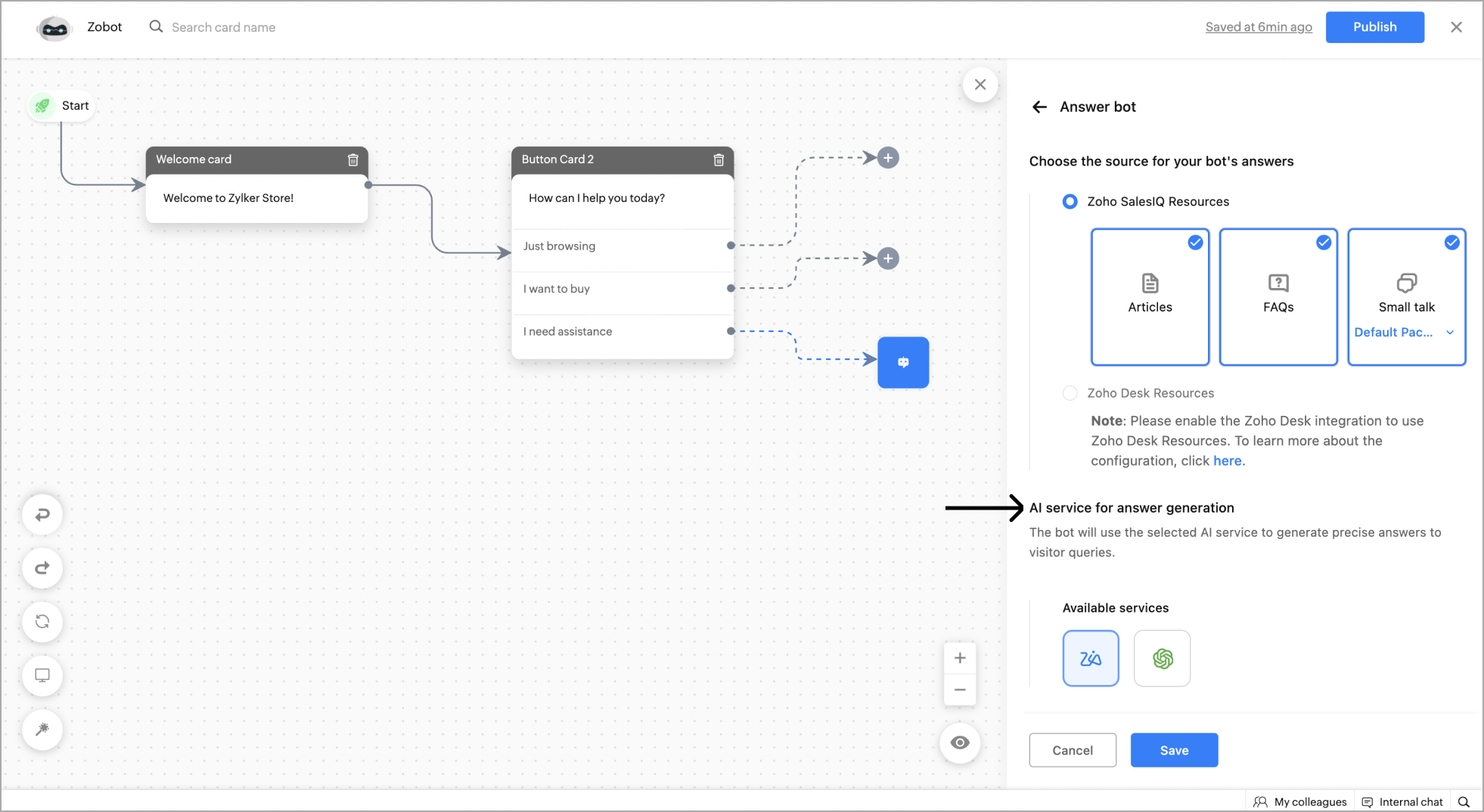Add a card after I want to buy branch
Image resolution: width=1484 pixels, height=812 pixels.
(x=888, y=259)
